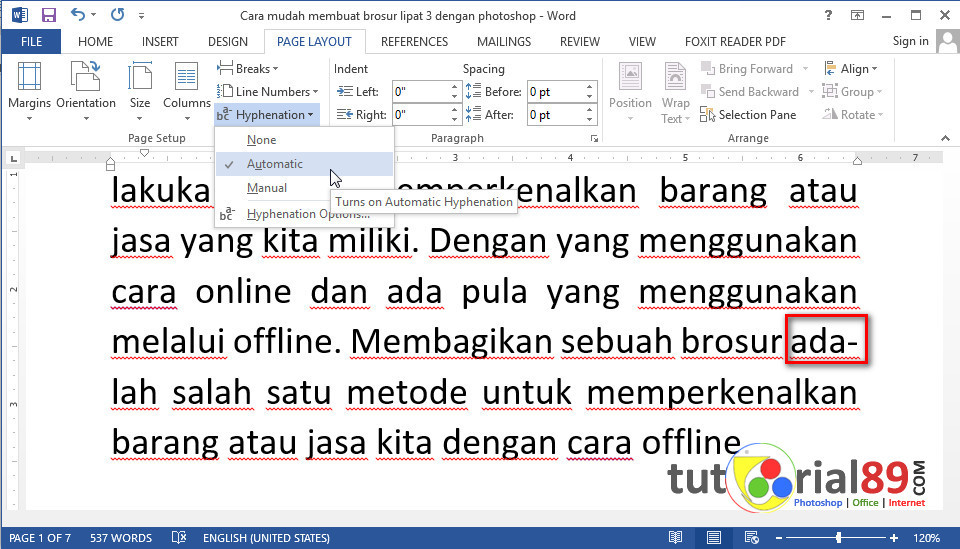Viewport: 960px width, 549px height.
Task: Click Send Backward
Action: click(750, 92)
